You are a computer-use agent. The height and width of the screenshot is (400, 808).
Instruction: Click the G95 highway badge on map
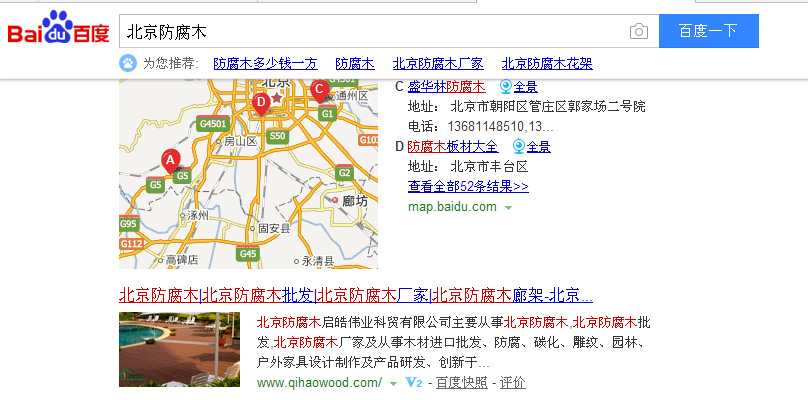pyautogui.click(x=128, y=224)
